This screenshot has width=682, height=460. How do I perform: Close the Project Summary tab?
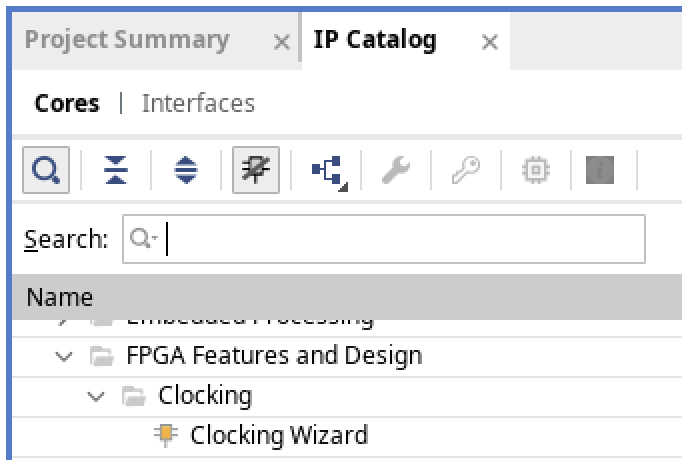282,42
